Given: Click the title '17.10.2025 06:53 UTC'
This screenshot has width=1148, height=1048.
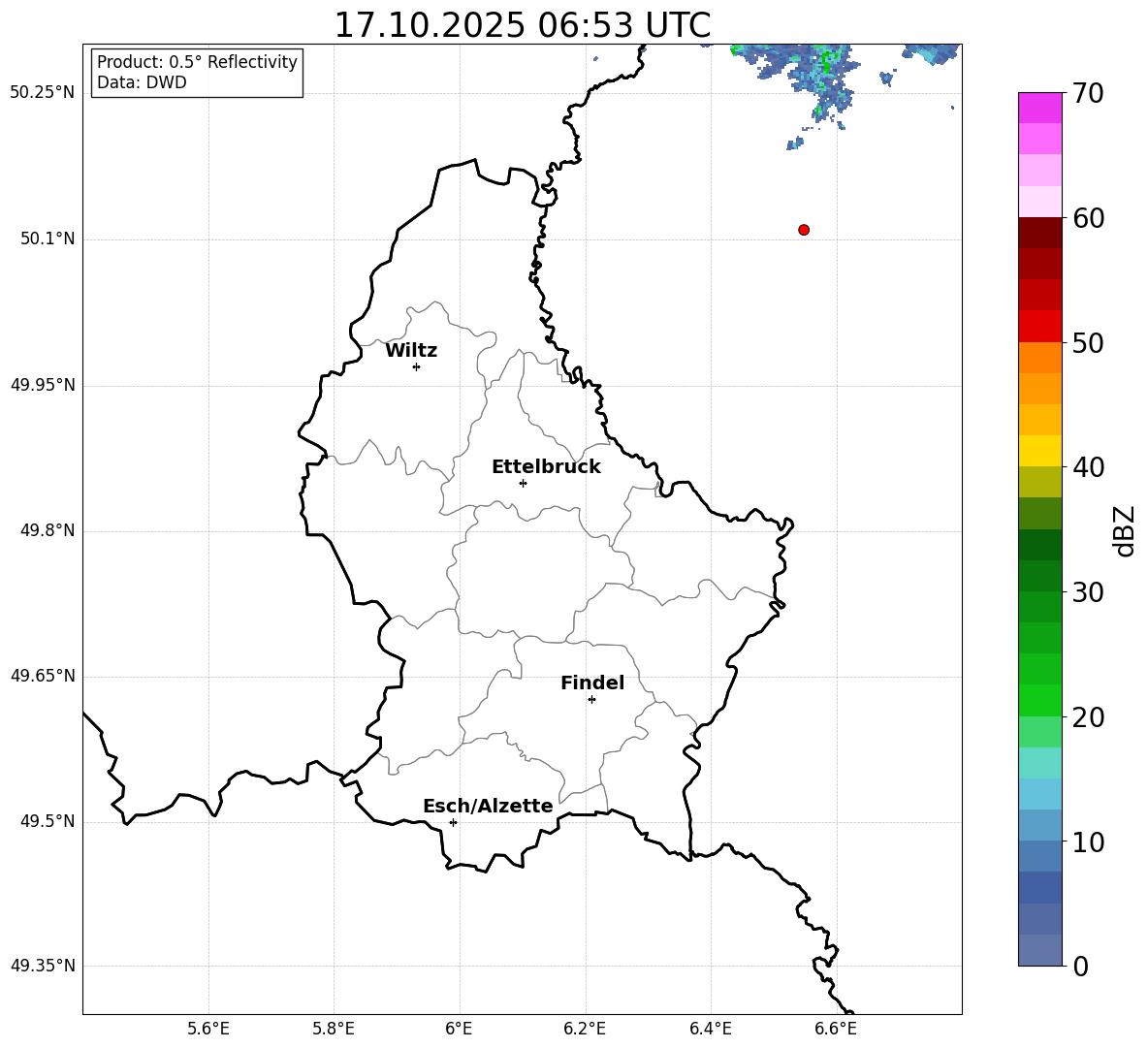Looking at the screenshot, I should pyautogui.click(x=522, y=25).
